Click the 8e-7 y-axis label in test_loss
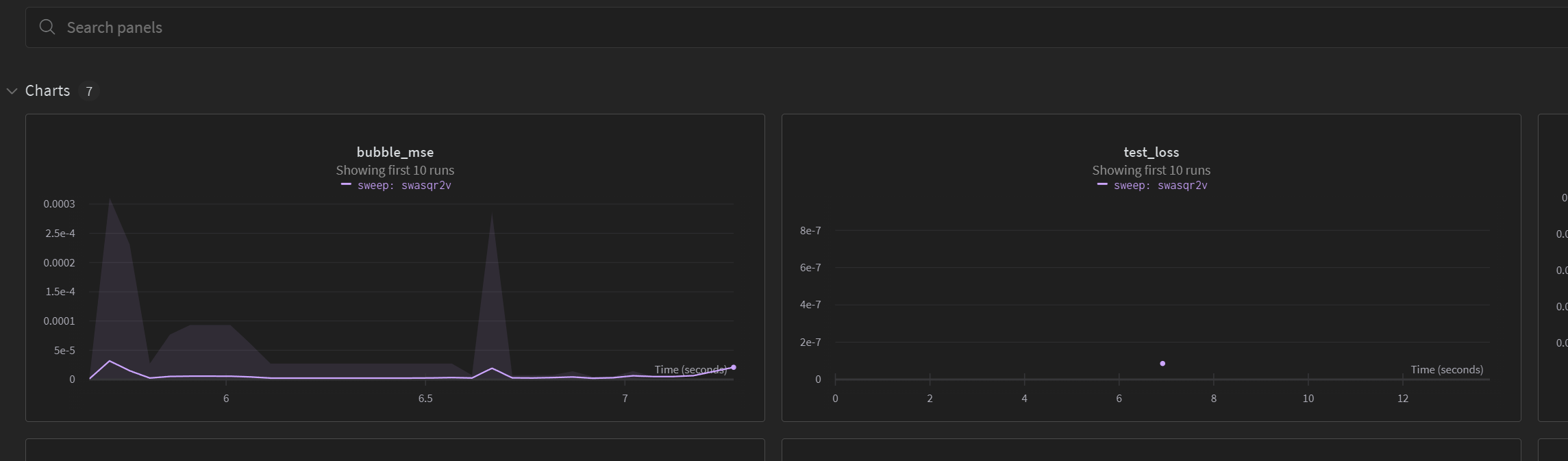1568x461 pixels. (x=810, y=231)
